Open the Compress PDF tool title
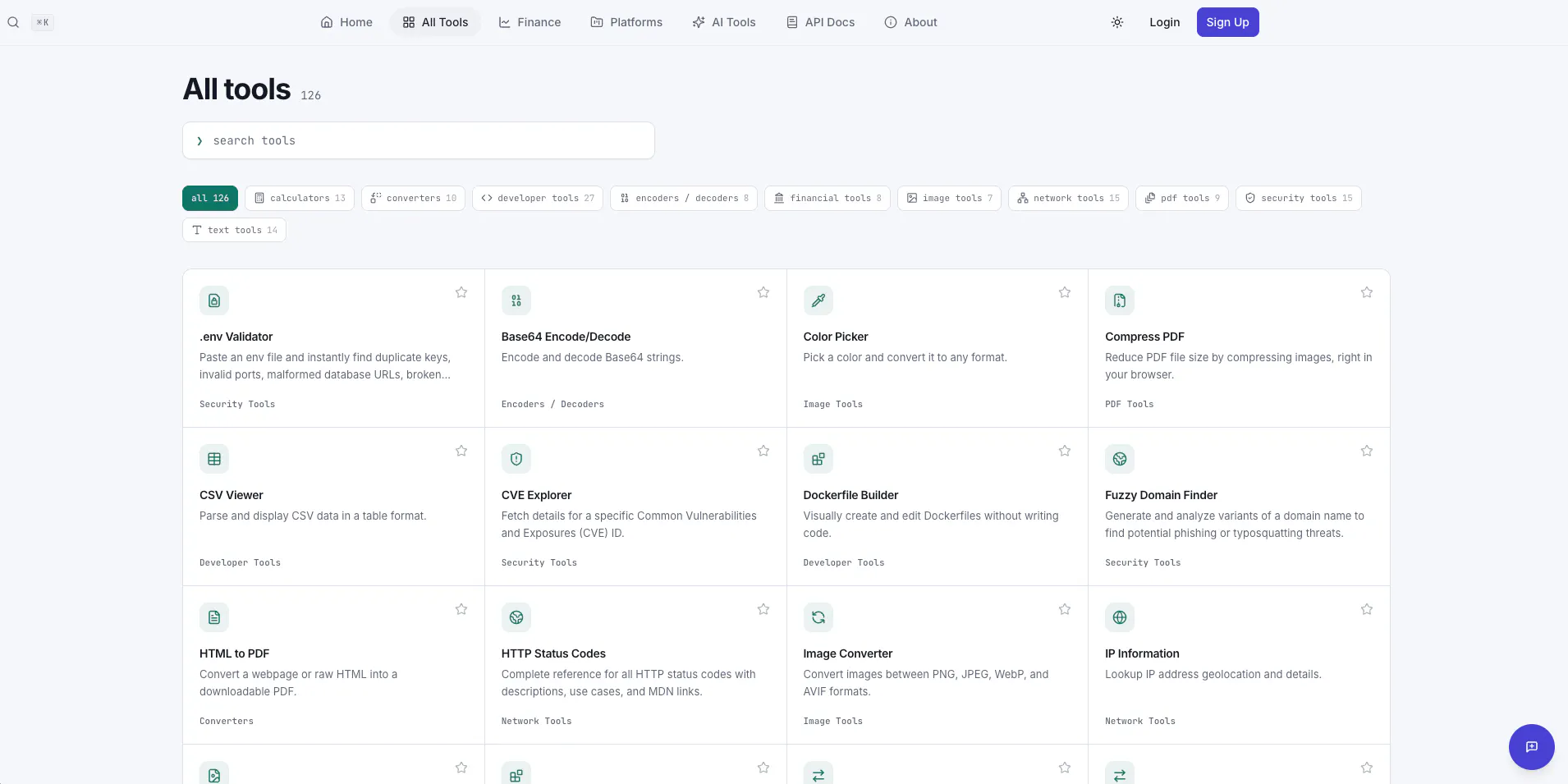This screenshot has width=1568, height=784. pos(1144,337)
